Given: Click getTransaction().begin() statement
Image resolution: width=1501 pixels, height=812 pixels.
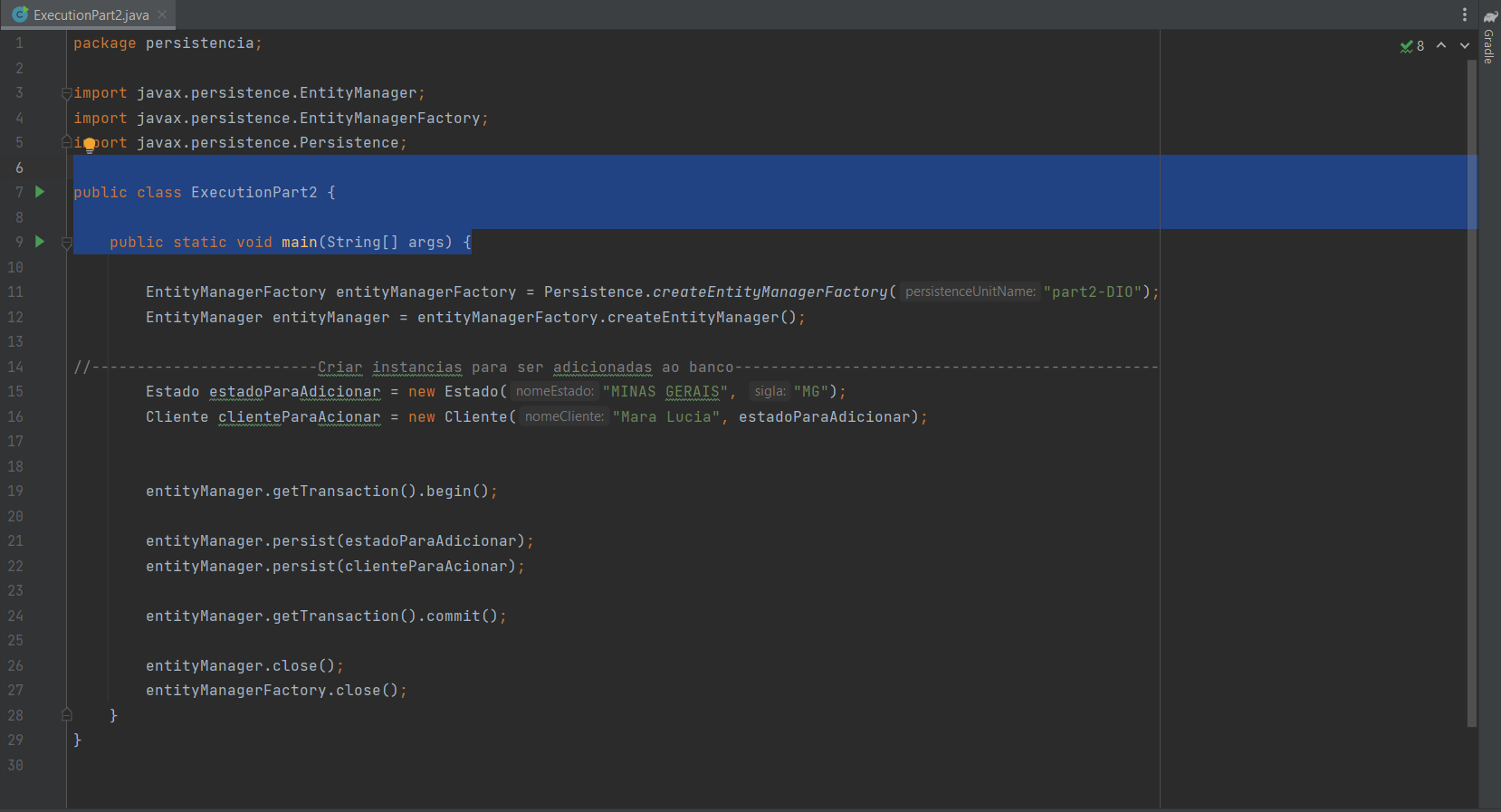Looking at the screenshot, I should coord(321,491).
